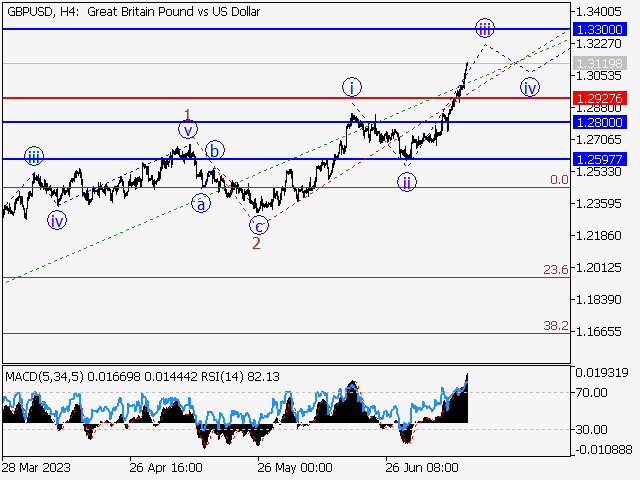This screenshot has height=480, width=640.
Task: Click the circled wave i marker
Action: pos(352,87)
